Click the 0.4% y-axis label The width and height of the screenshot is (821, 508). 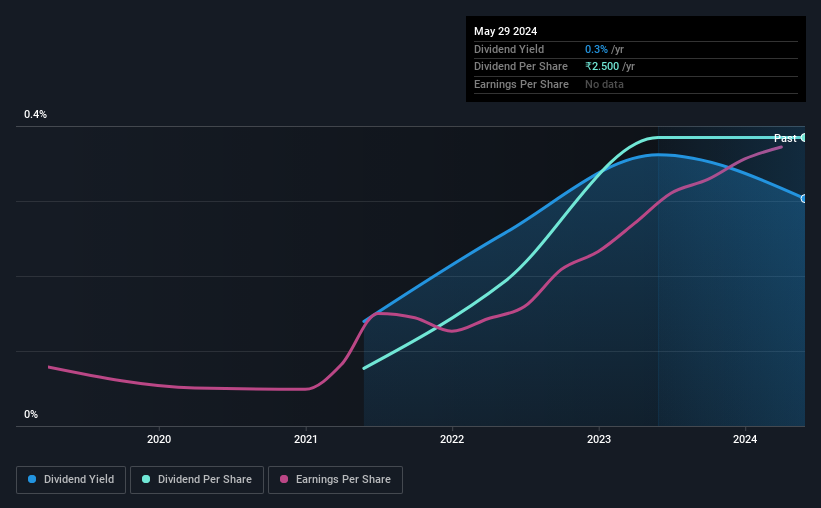pyautogui.click(x=35, y=114)
